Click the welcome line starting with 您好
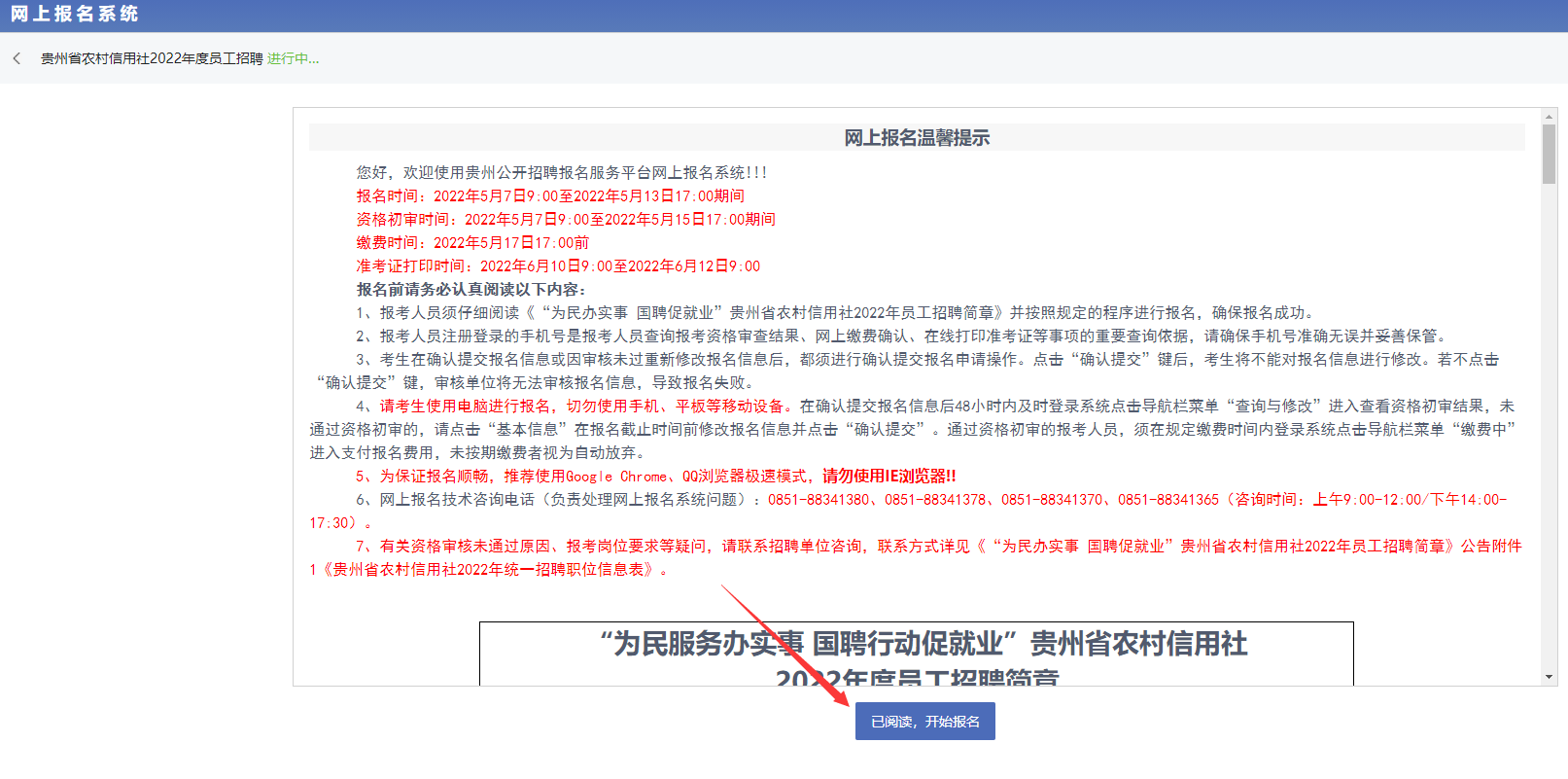The height and width of the screenshot is (779, 1568). coord(562,173)
